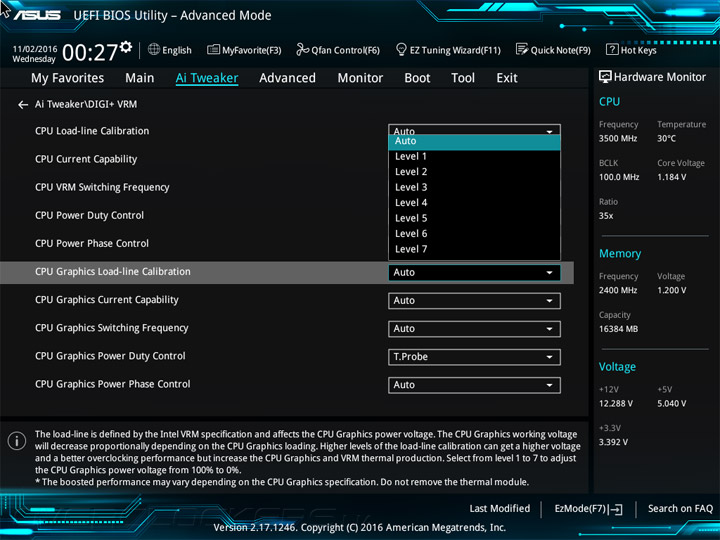Switch to the Boot tab
The height and width of the screenshot is (540, 720).
point(417,78)
